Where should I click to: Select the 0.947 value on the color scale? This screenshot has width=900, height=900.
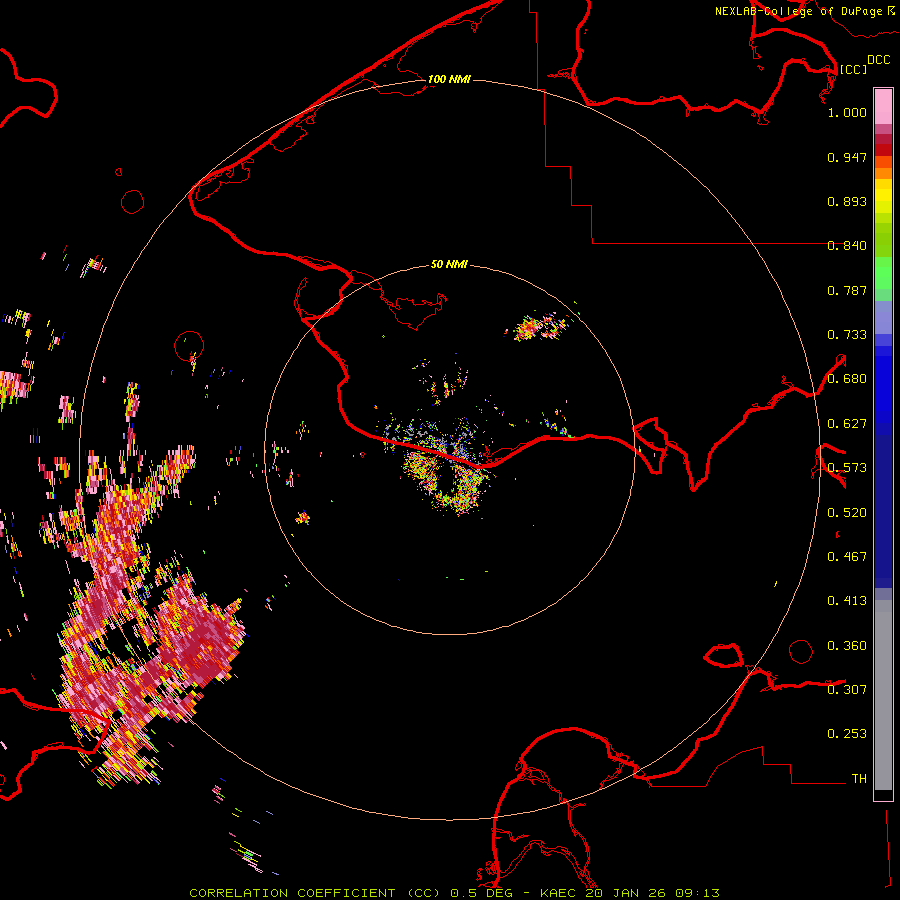point(847,157)
